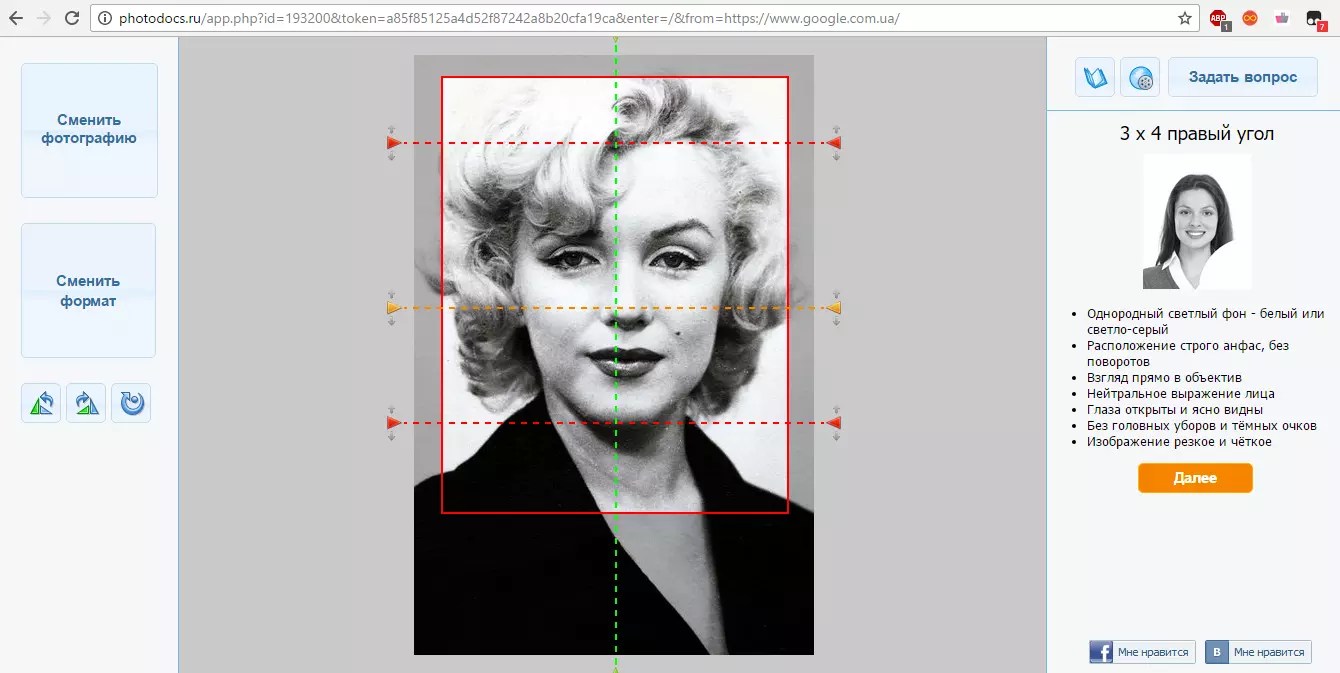The image size is (1340, 673).
Task: Click the Сменить фотографию button
Action: pos(89,130)
